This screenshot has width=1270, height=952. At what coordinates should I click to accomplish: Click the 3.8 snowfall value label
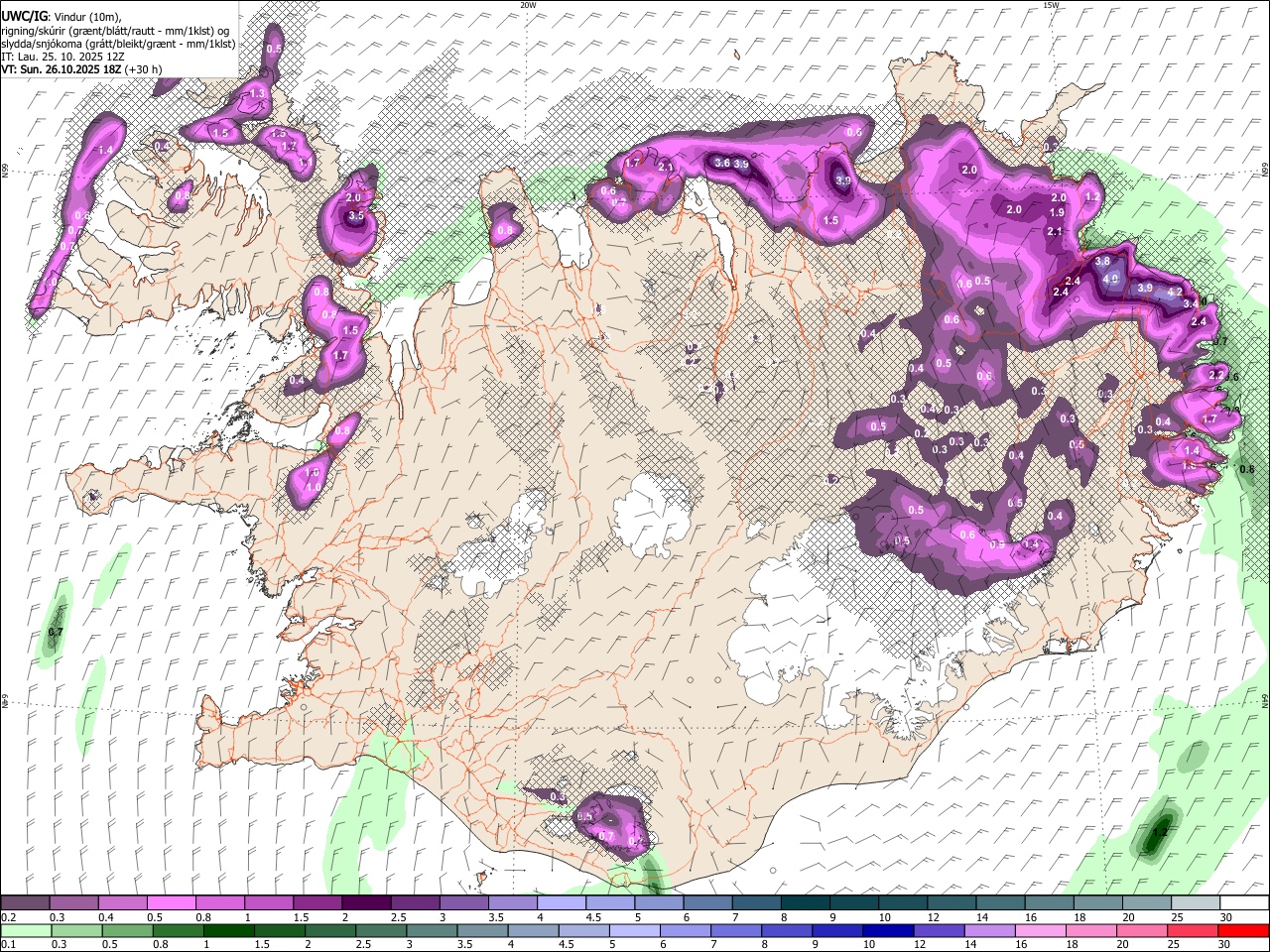click(1102, 261)
